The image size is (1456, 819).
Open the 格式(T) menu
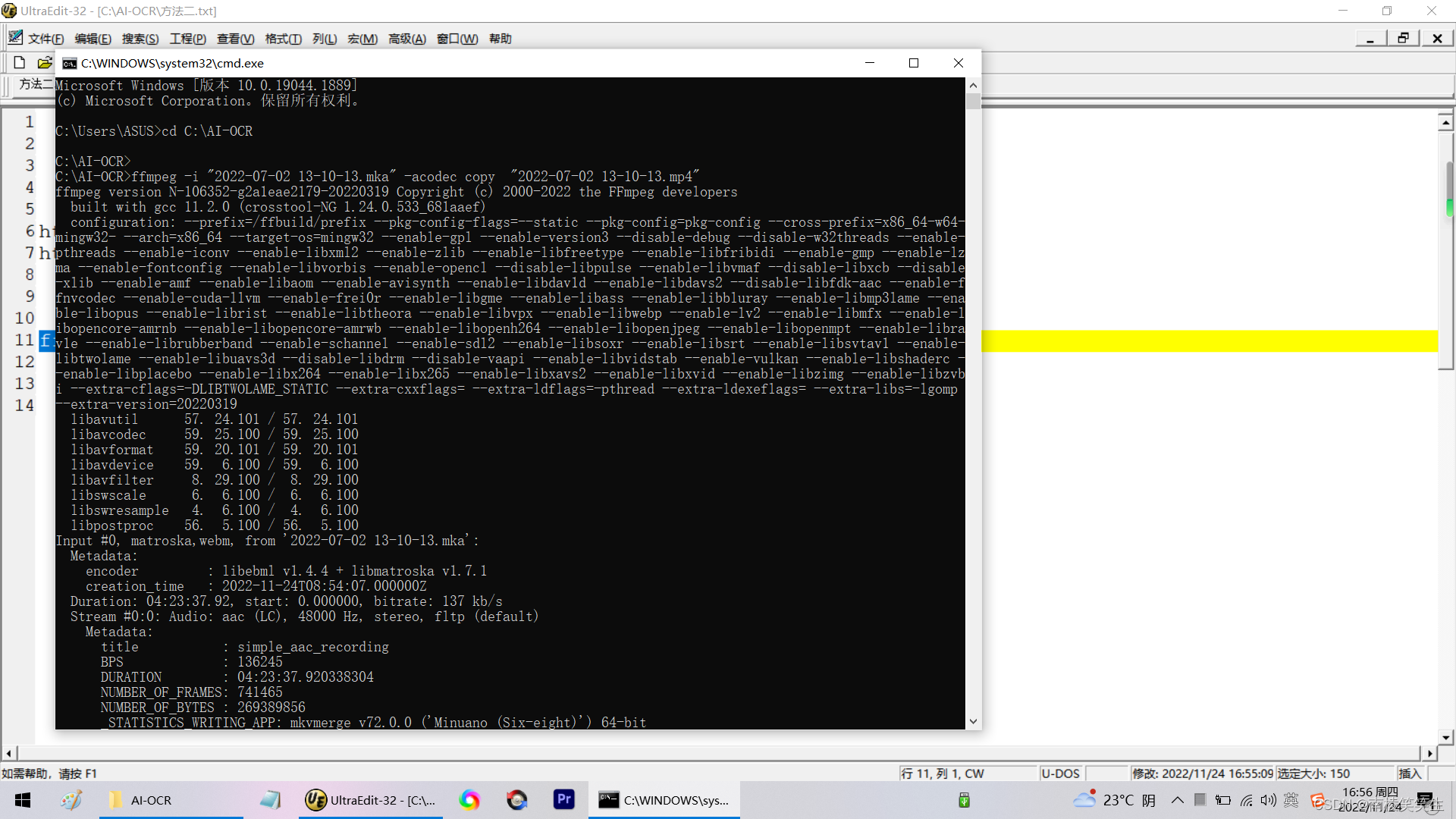tap(283, 39)
